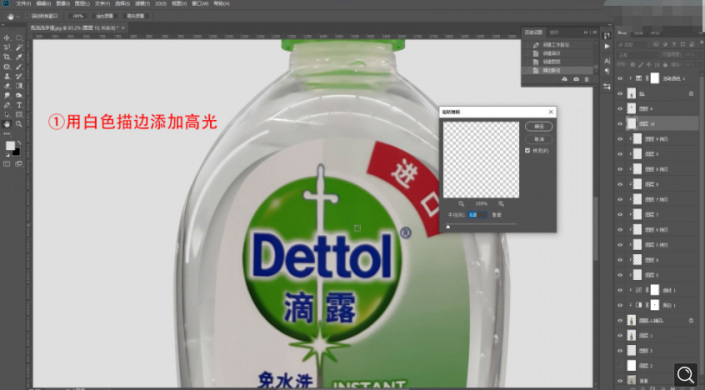
Task: Zoom out the Gaussian Blur preview
Action: (461, 204)
